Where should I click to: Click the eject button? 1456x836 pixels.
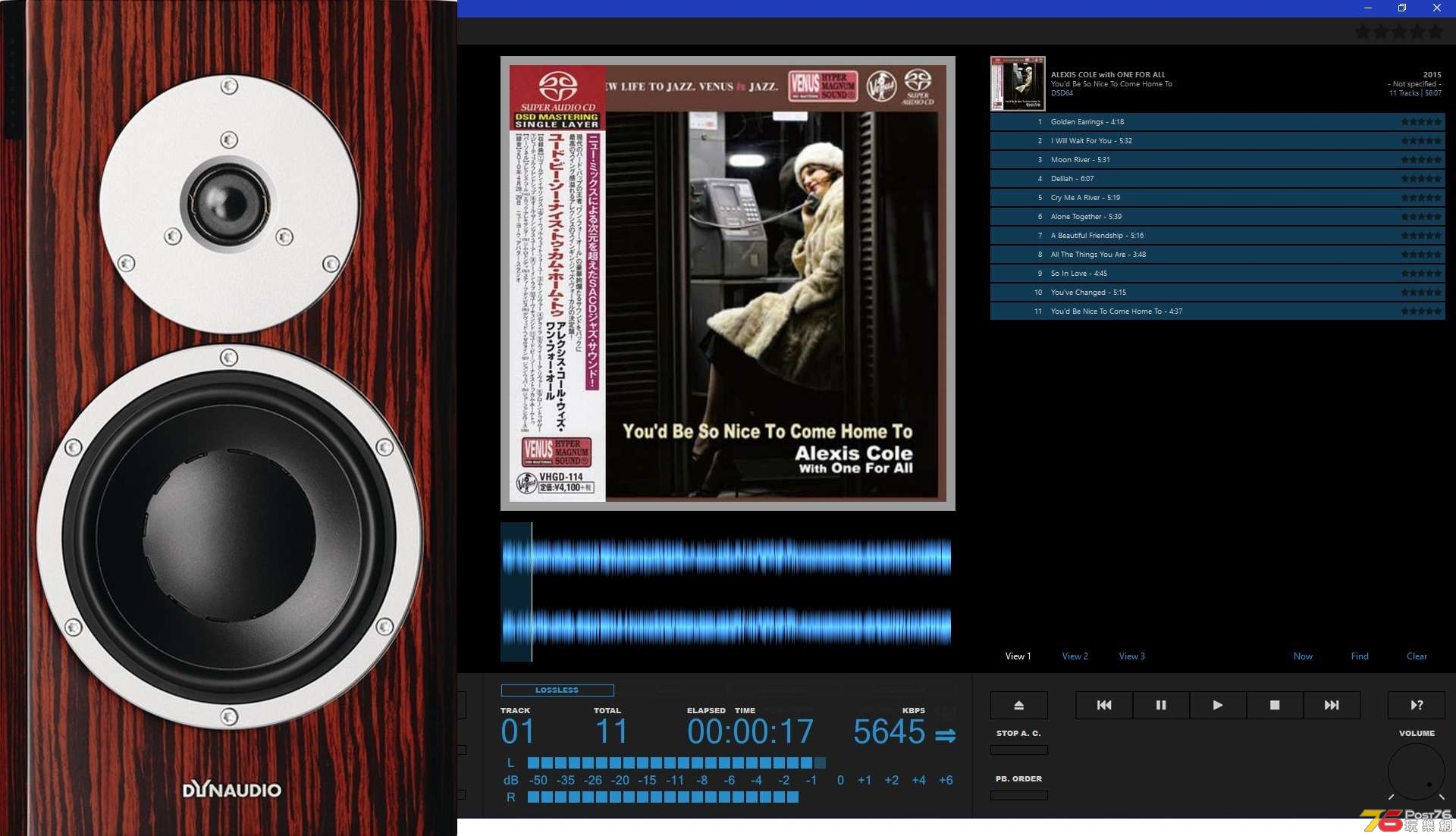click(x=1018, y=705)
